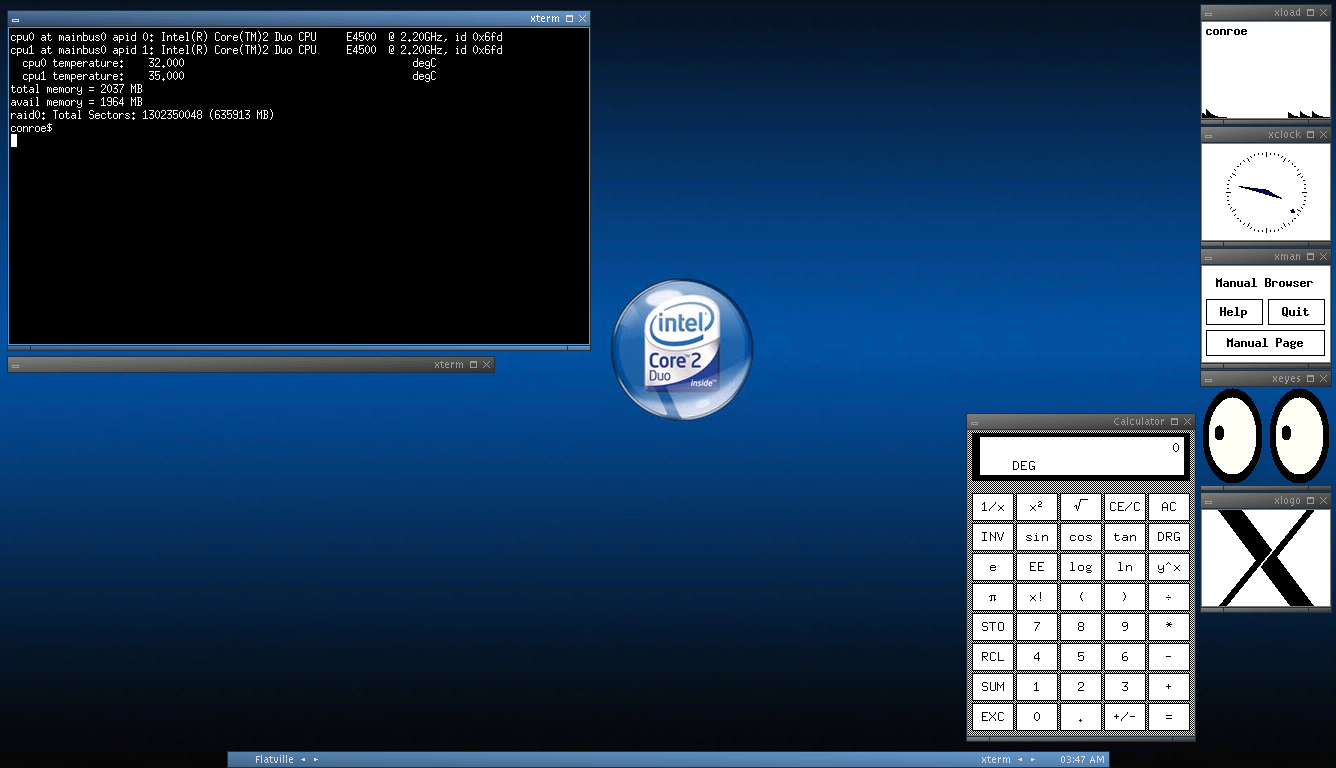Click the Calculator display showing 0 DEG
Screen dimensions: 1336x768
(1081, 456)
